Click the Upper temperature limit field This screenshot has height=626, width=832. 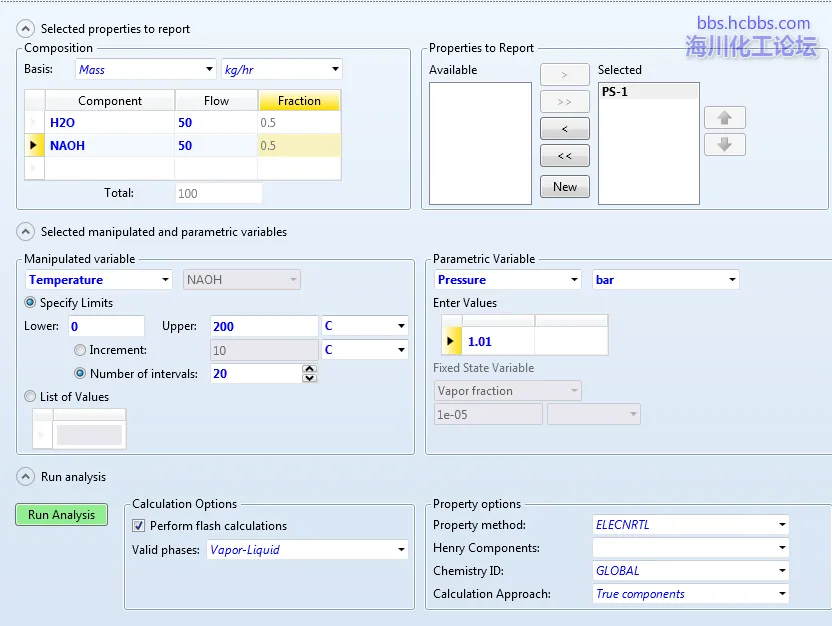[x=263, y=326]
